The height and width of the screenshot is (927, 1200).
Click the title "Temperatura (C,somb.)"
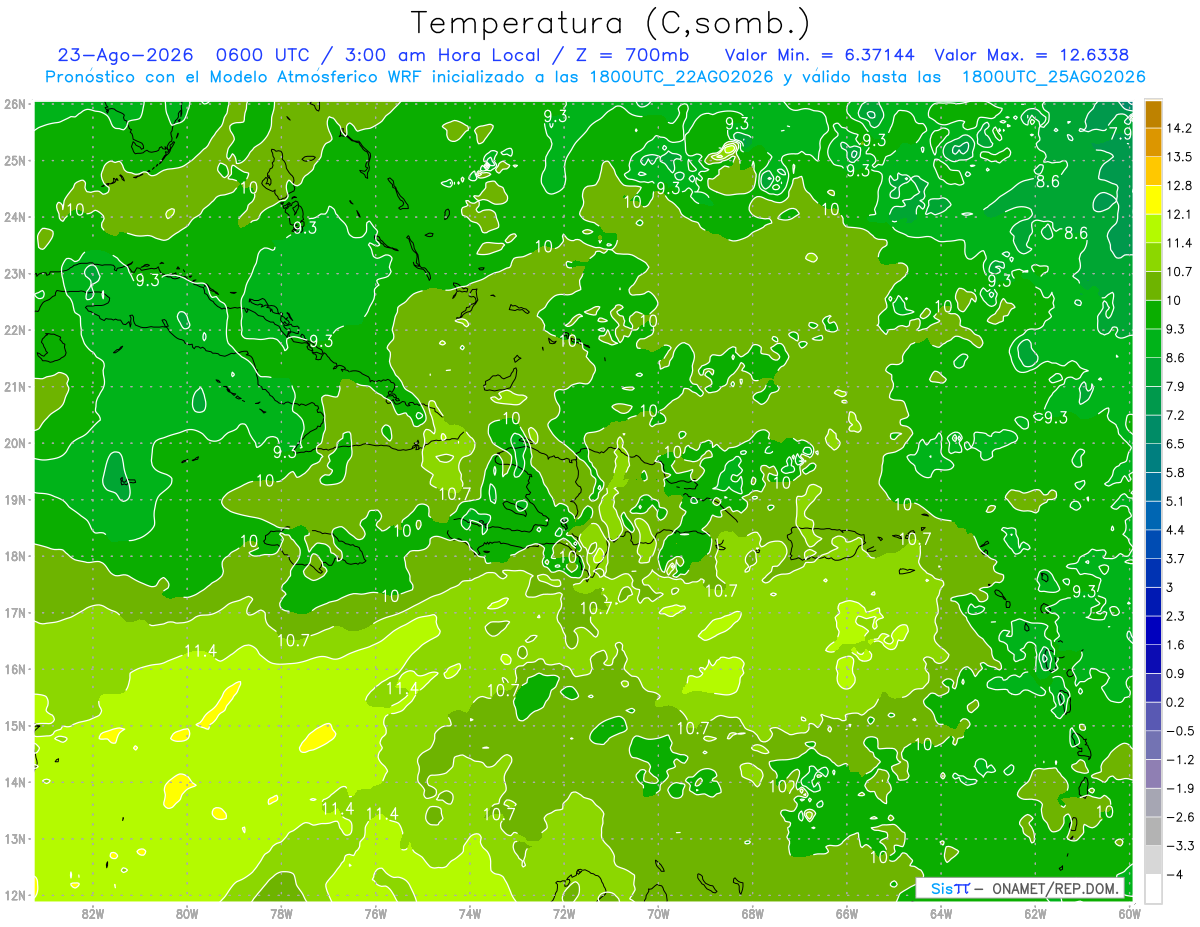[610, 23]
